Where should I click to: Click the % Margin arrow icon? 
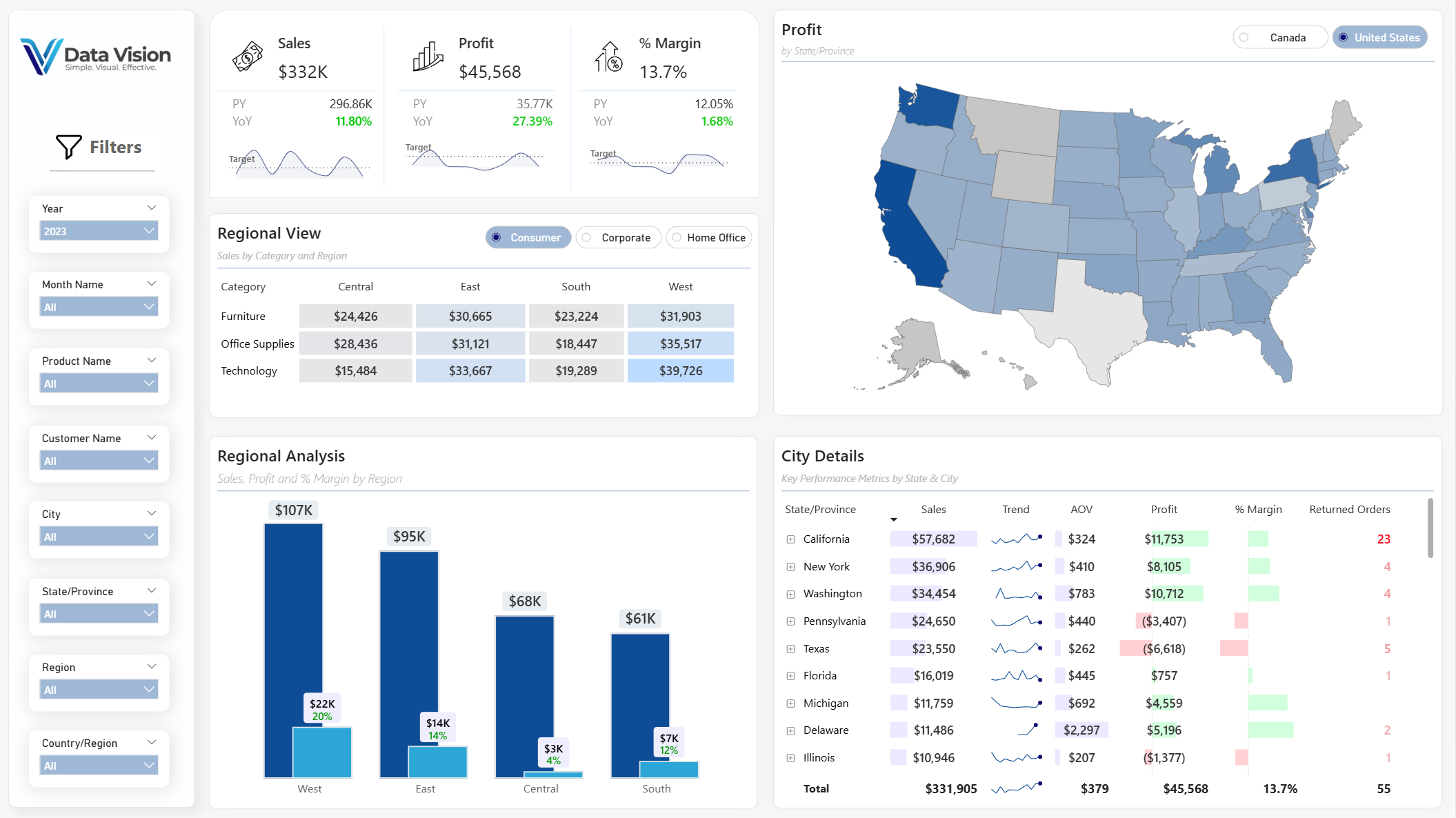[608, 57]
